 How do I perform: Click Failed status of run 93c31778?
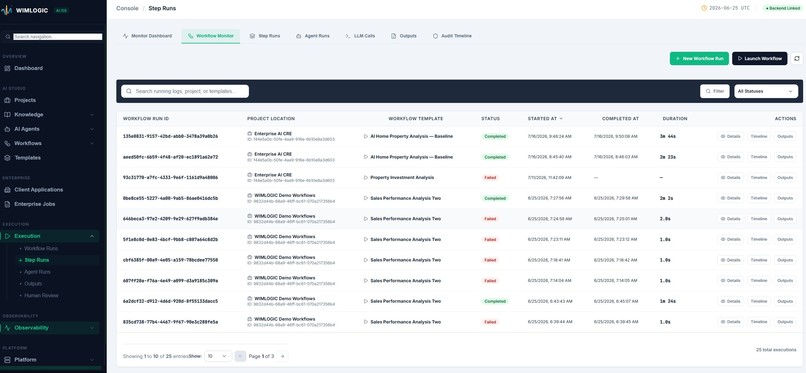(490, 178)
